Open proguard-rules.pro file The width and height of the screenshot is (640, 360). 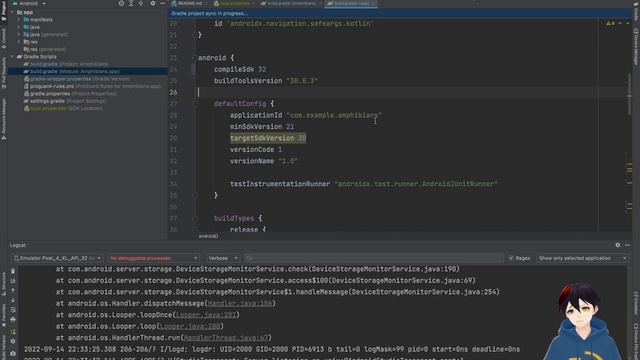(92, 86)
